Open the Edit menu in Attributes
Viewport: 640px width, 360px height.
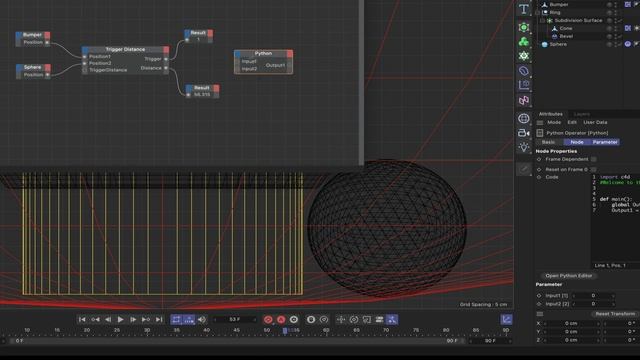[572, 122]
